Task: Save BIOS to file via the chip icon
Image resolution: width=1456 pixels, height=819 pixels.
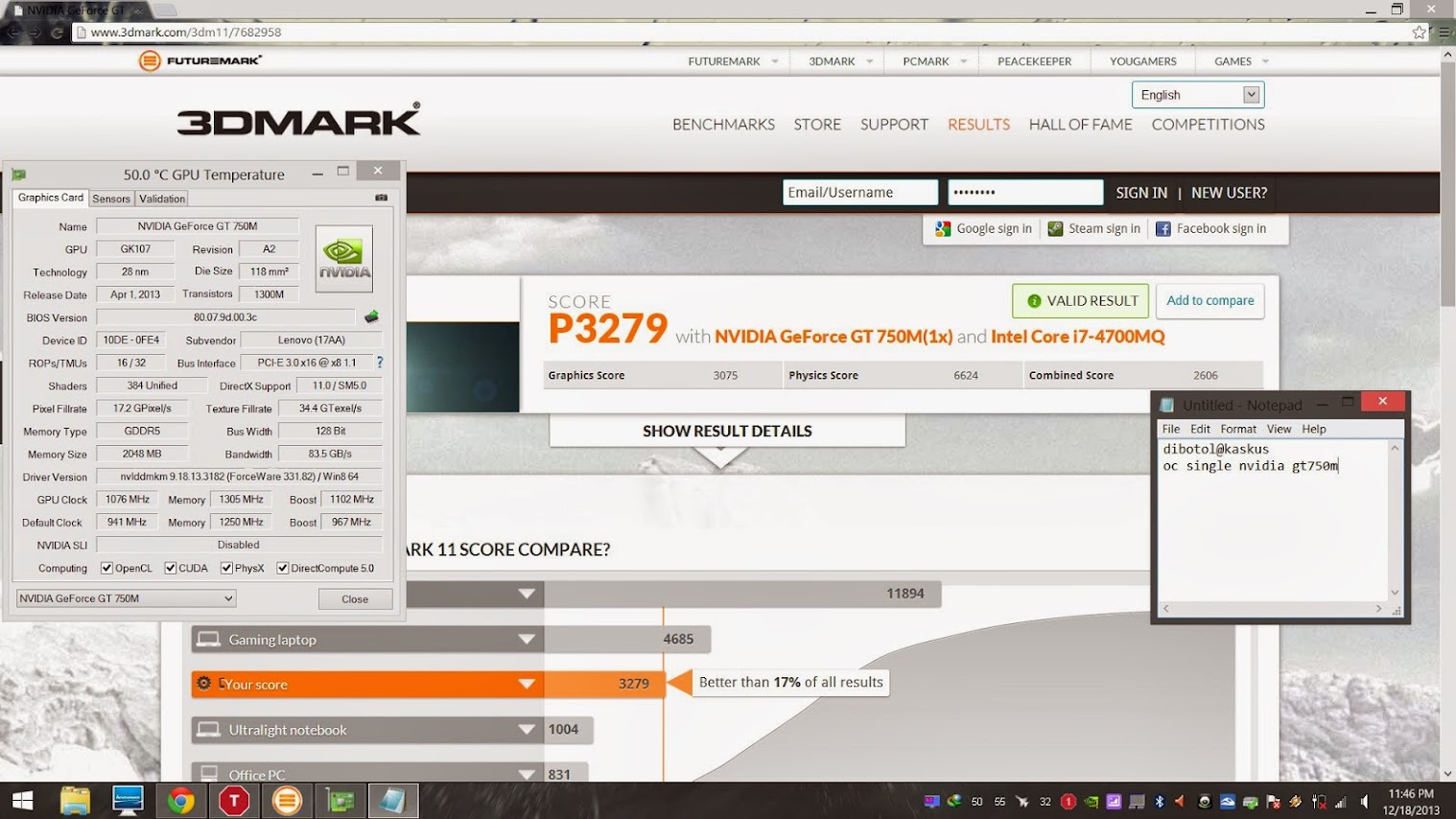Action: coord(371,316)
